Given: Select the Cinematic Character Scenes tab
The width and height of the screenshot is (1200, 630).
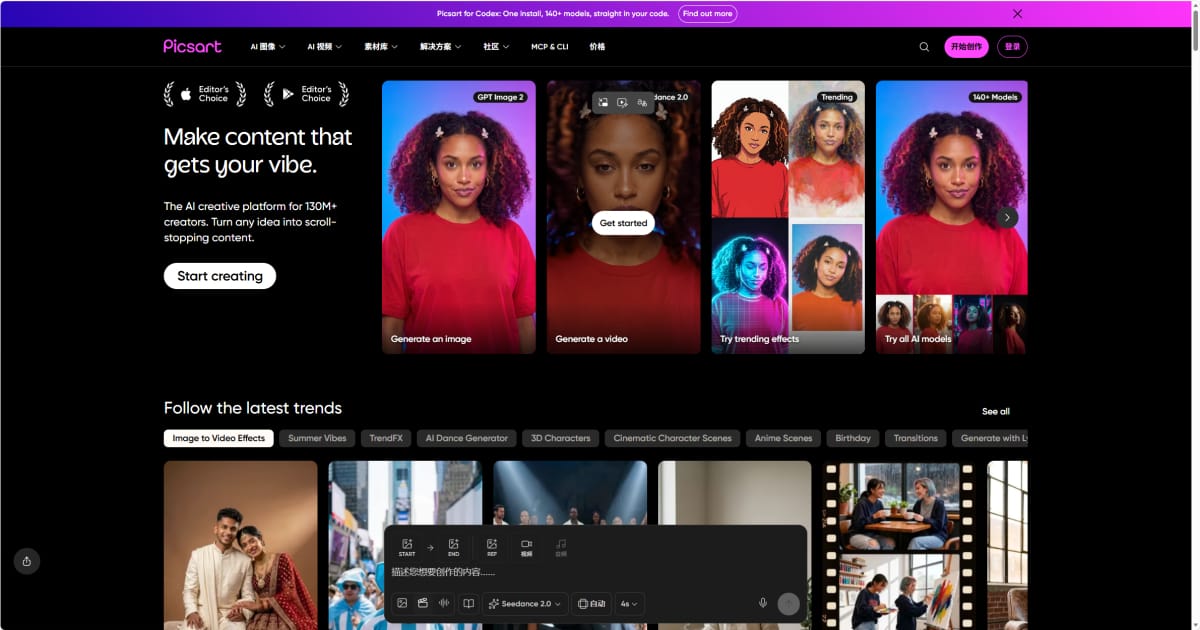Looking at the screenshot, I should 672,438.
